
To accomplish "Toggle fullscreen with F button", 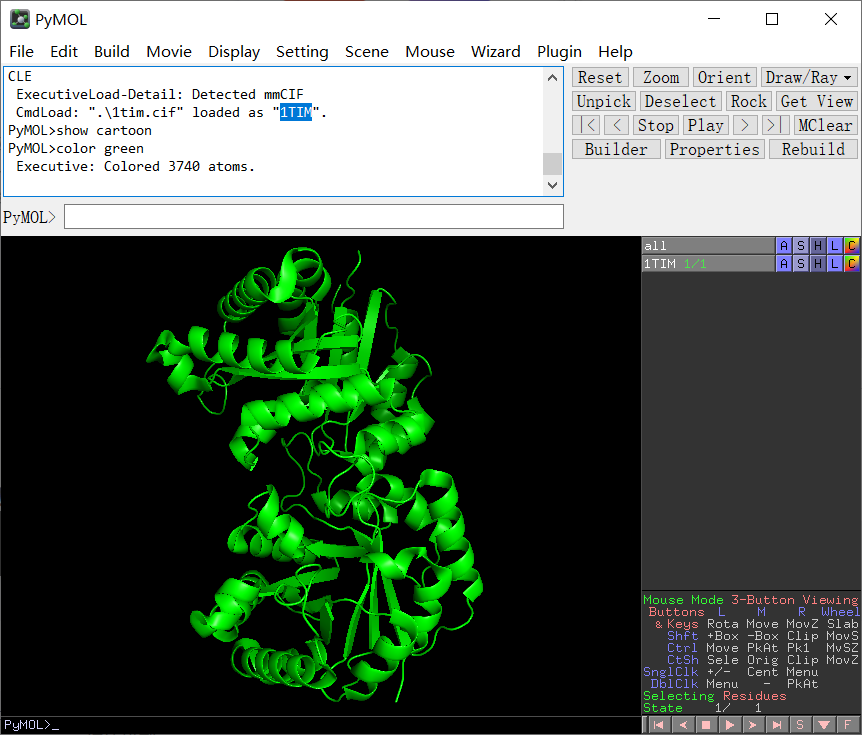I will [848, 725].
